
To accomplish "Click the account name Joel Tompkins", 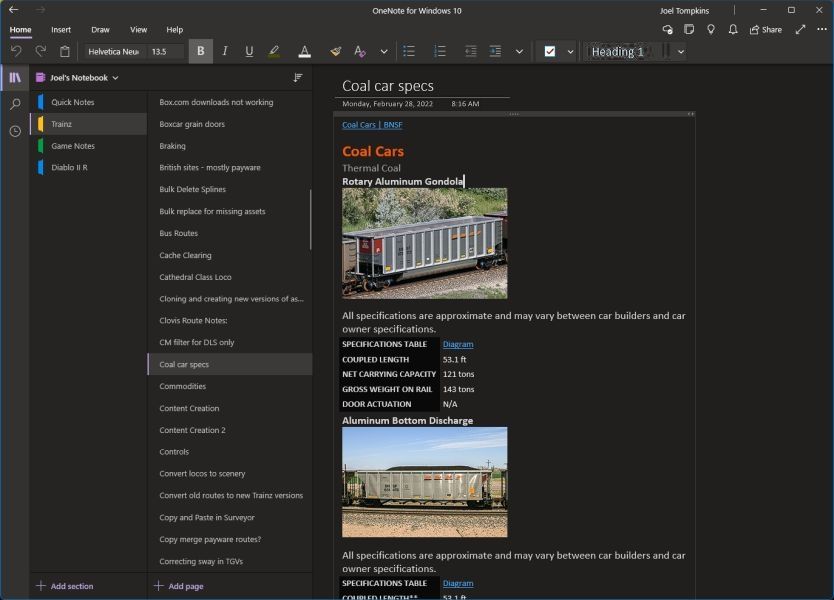I will click(x=685, y=11).
